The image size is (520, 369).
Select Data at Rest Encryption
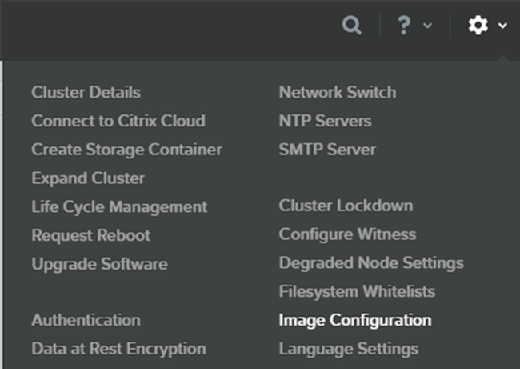pos(119,349)
